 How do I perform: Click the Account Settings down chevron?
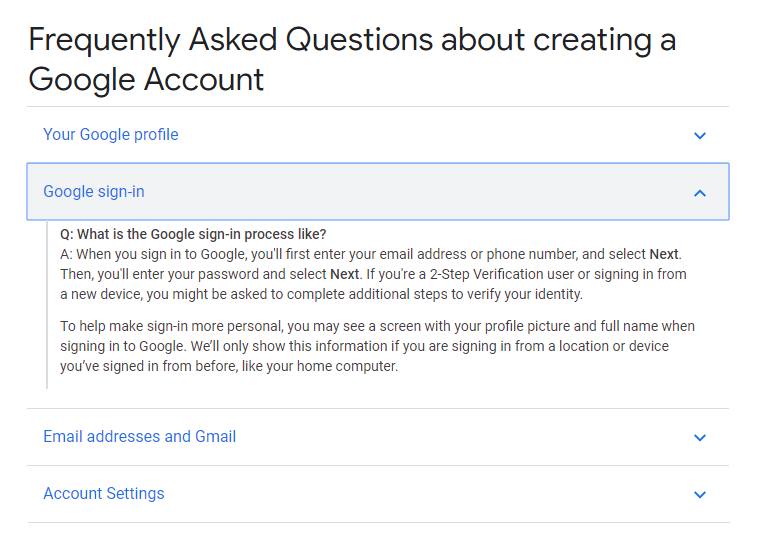pos(700,495)
